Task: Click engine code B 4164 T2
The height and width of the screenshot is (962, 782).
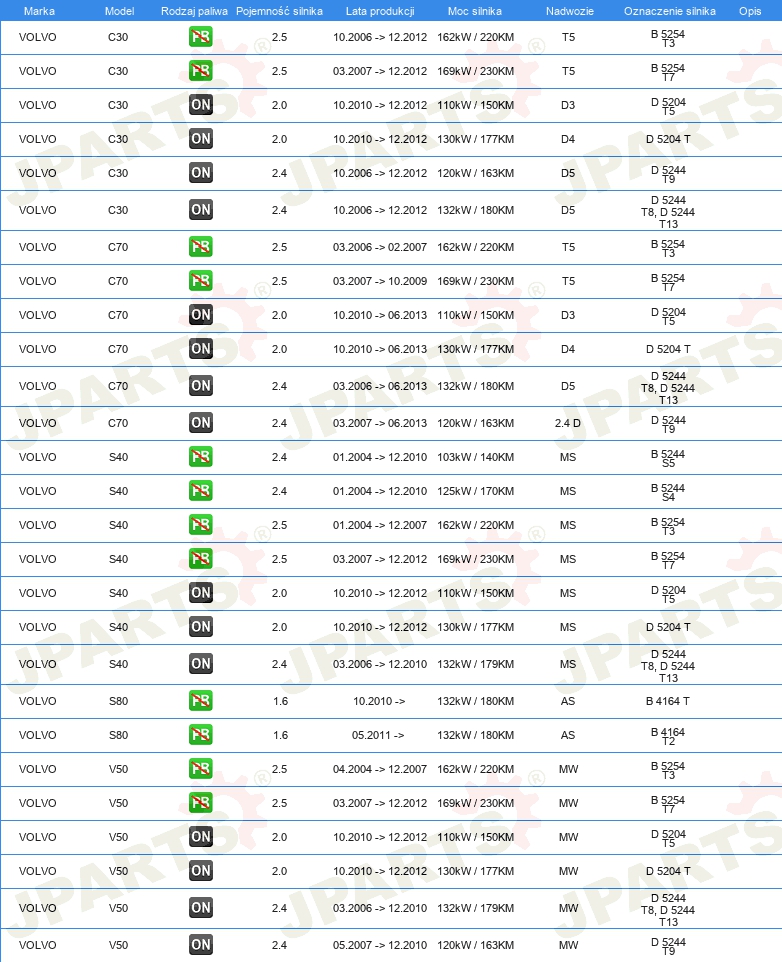Action: pos(668,736)
